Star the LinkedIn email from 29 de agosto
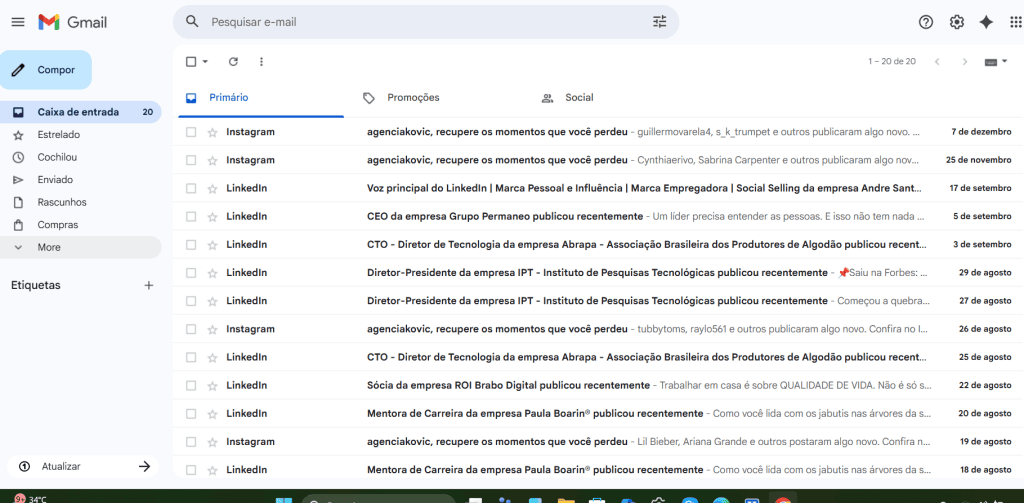Viewport: 1024px width, 503px height. click(x=212, y=272)
